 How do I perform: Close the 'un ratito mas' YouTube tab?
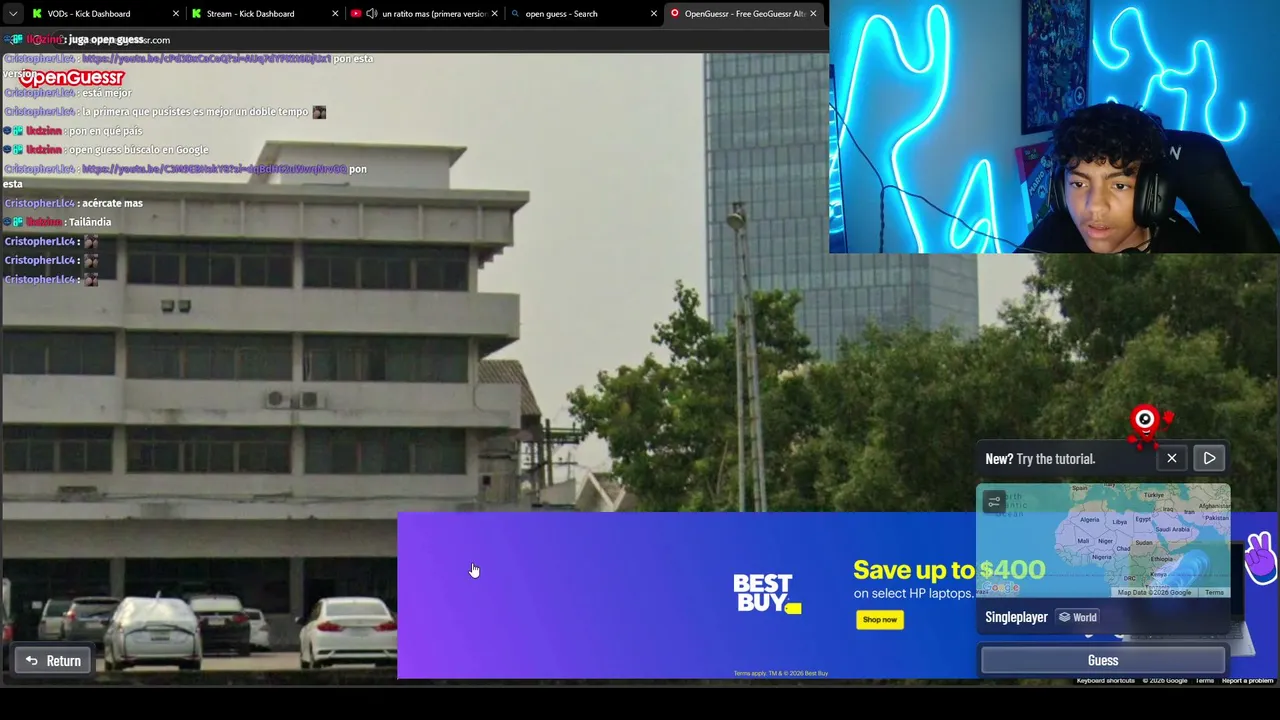pyautogui.click(x=495, y=14)
